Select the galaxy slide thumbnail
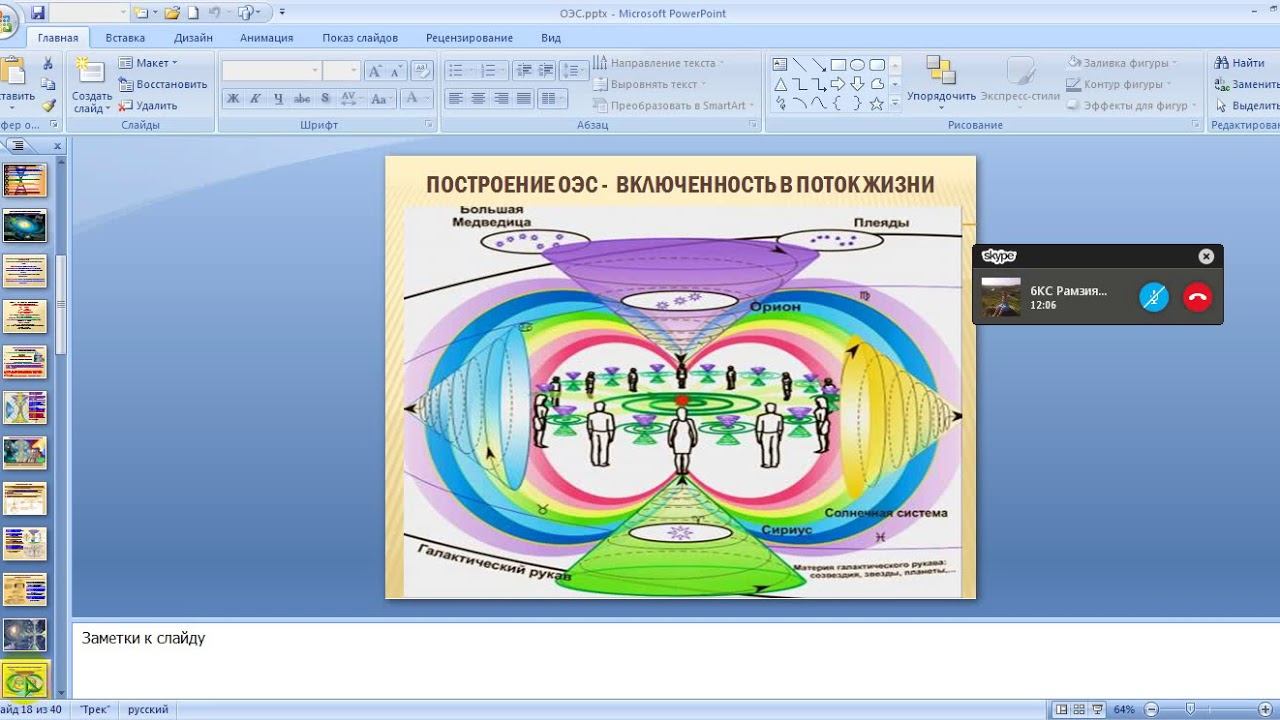This screenshot has height=720, width=1280. click(x=25, y=225)
